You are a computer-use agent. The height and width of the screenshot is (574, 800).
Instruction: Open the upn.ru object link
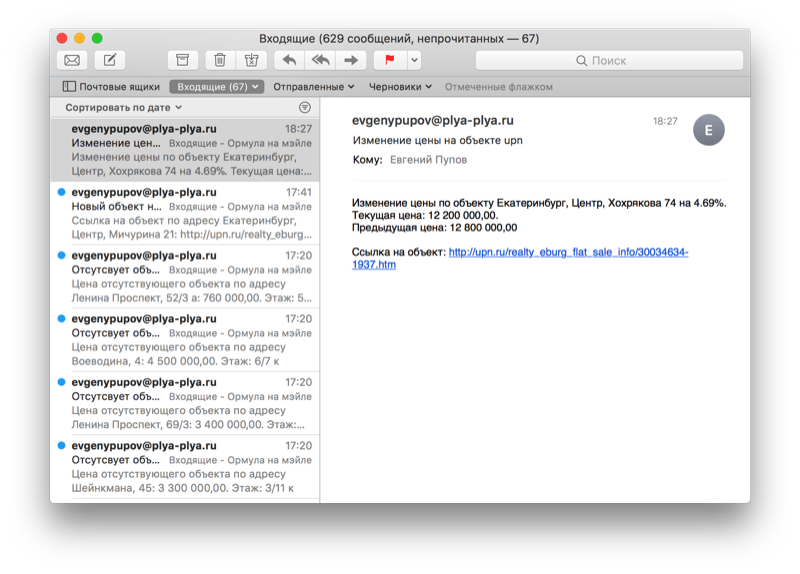(567, 252)
